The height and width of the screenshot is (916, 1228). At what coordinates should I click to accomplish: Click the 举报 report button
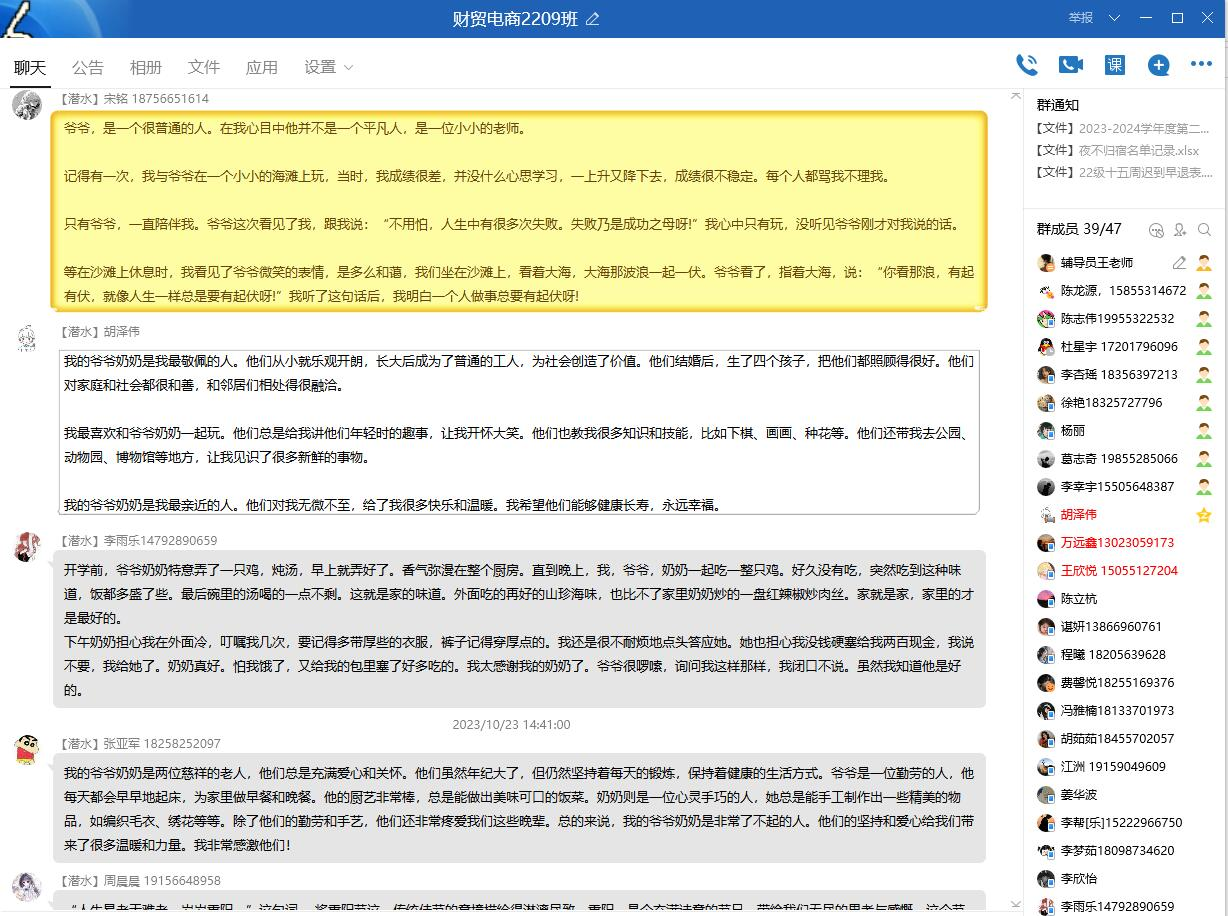1080,18
